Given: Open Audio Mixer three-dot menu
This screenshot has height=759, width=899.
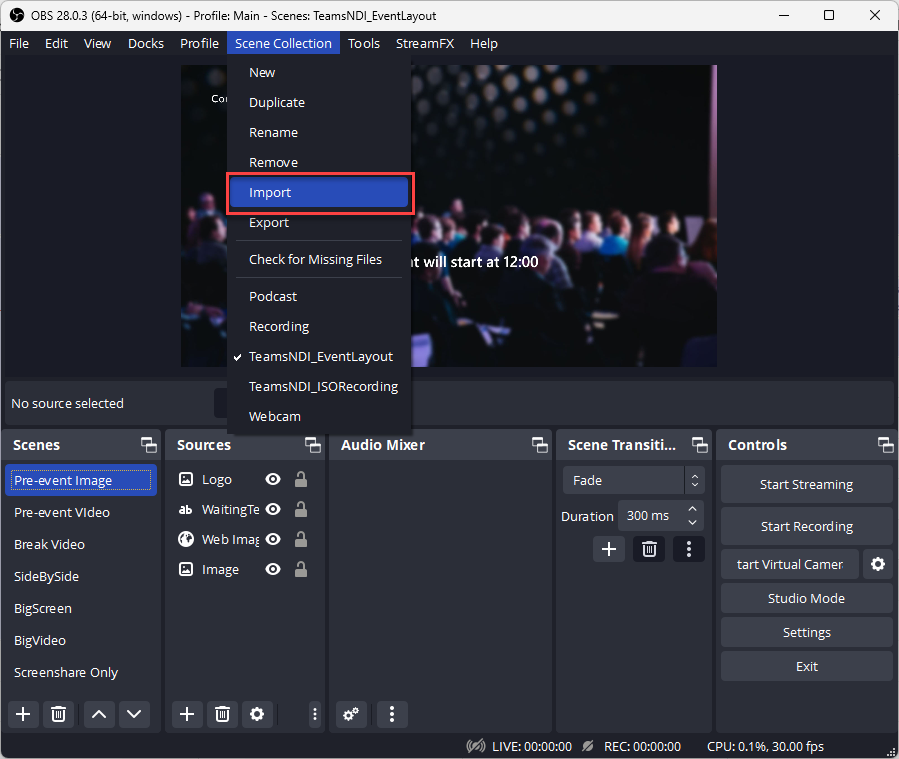Looking at the screenshot, I should point(392,714).
